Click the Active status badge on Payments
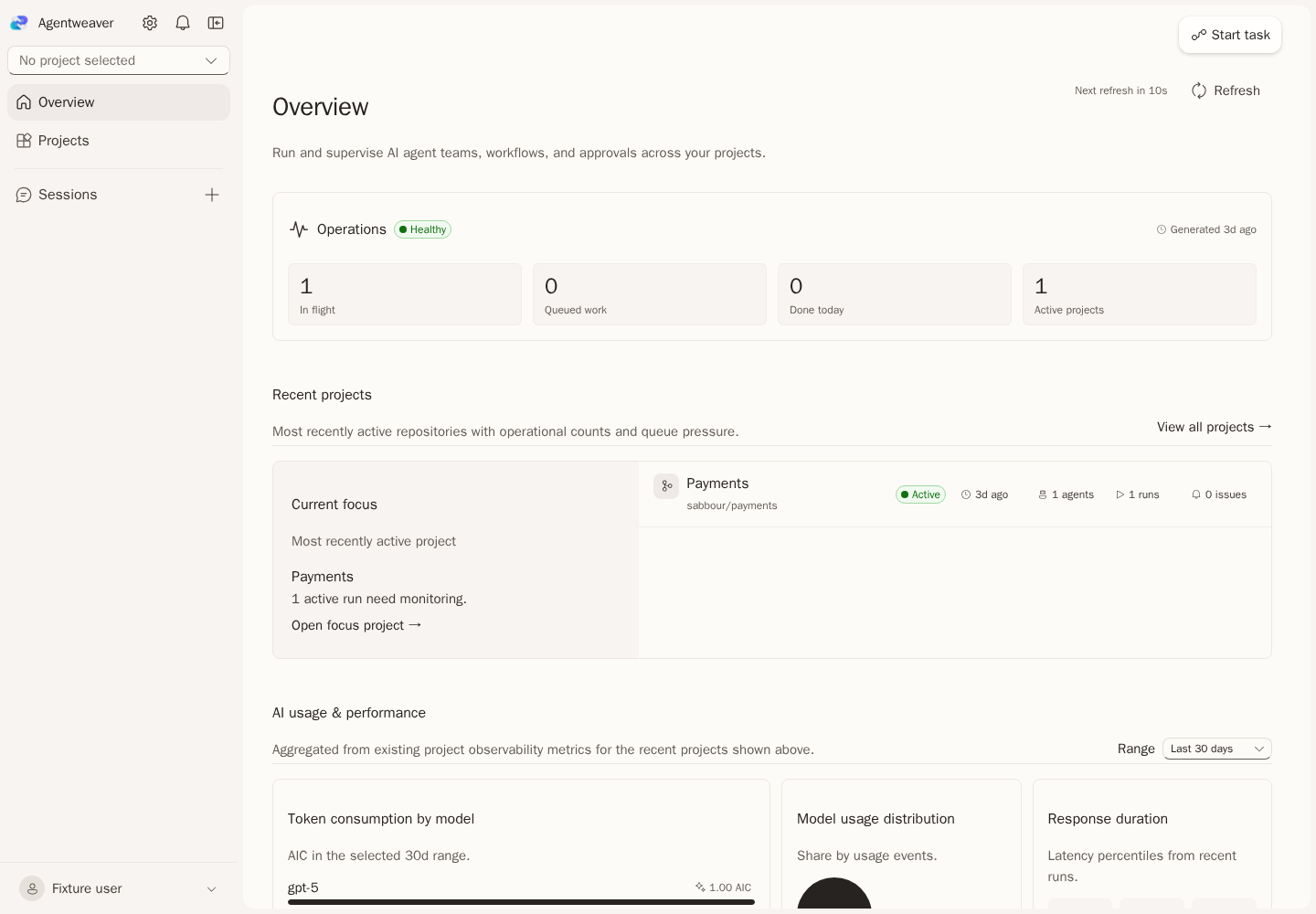This screenshot has width=1316, height=914. [x=920, y=494]
